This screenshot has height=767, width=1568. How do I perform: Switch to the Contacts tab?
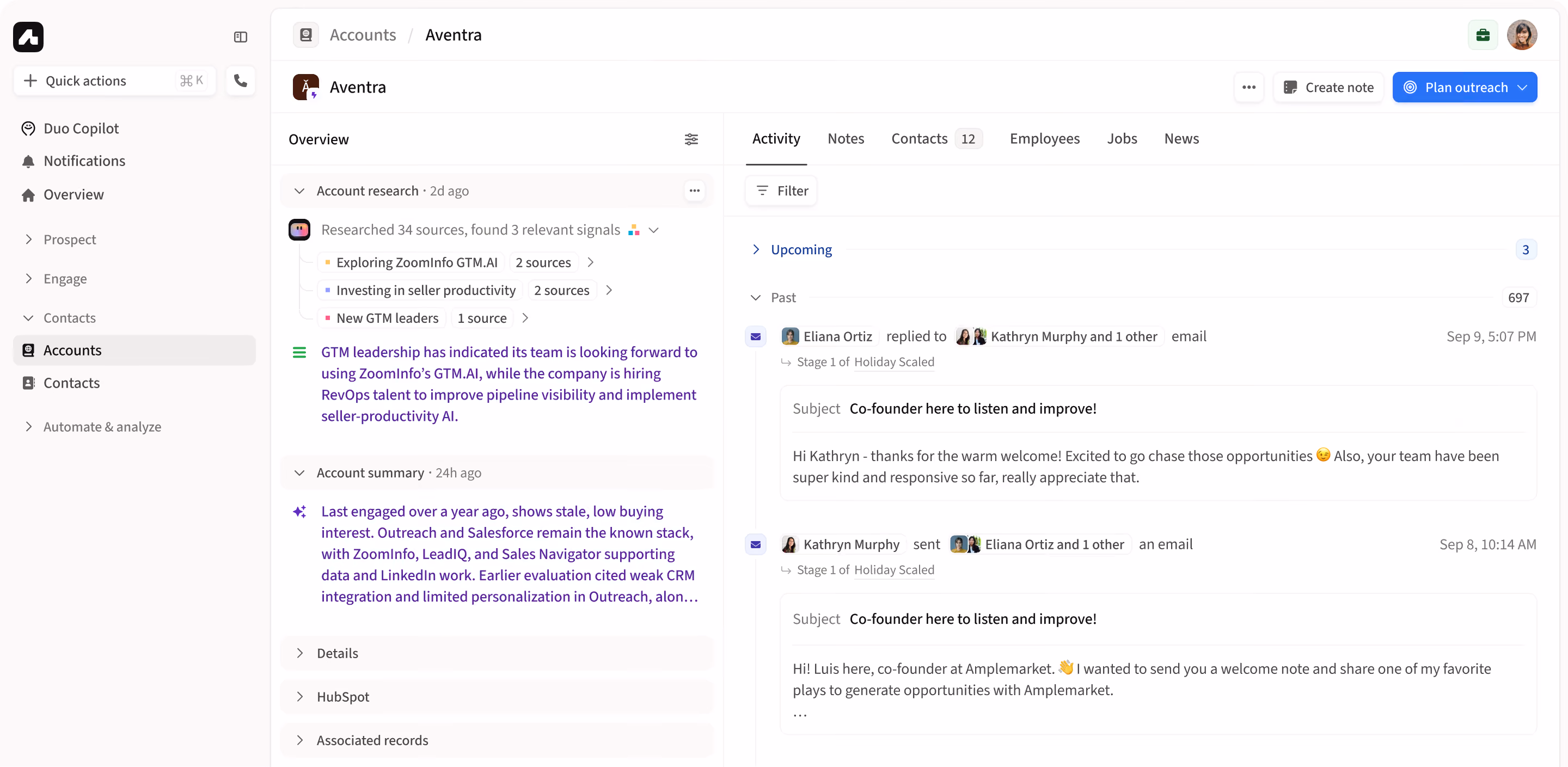pos(936,139)
